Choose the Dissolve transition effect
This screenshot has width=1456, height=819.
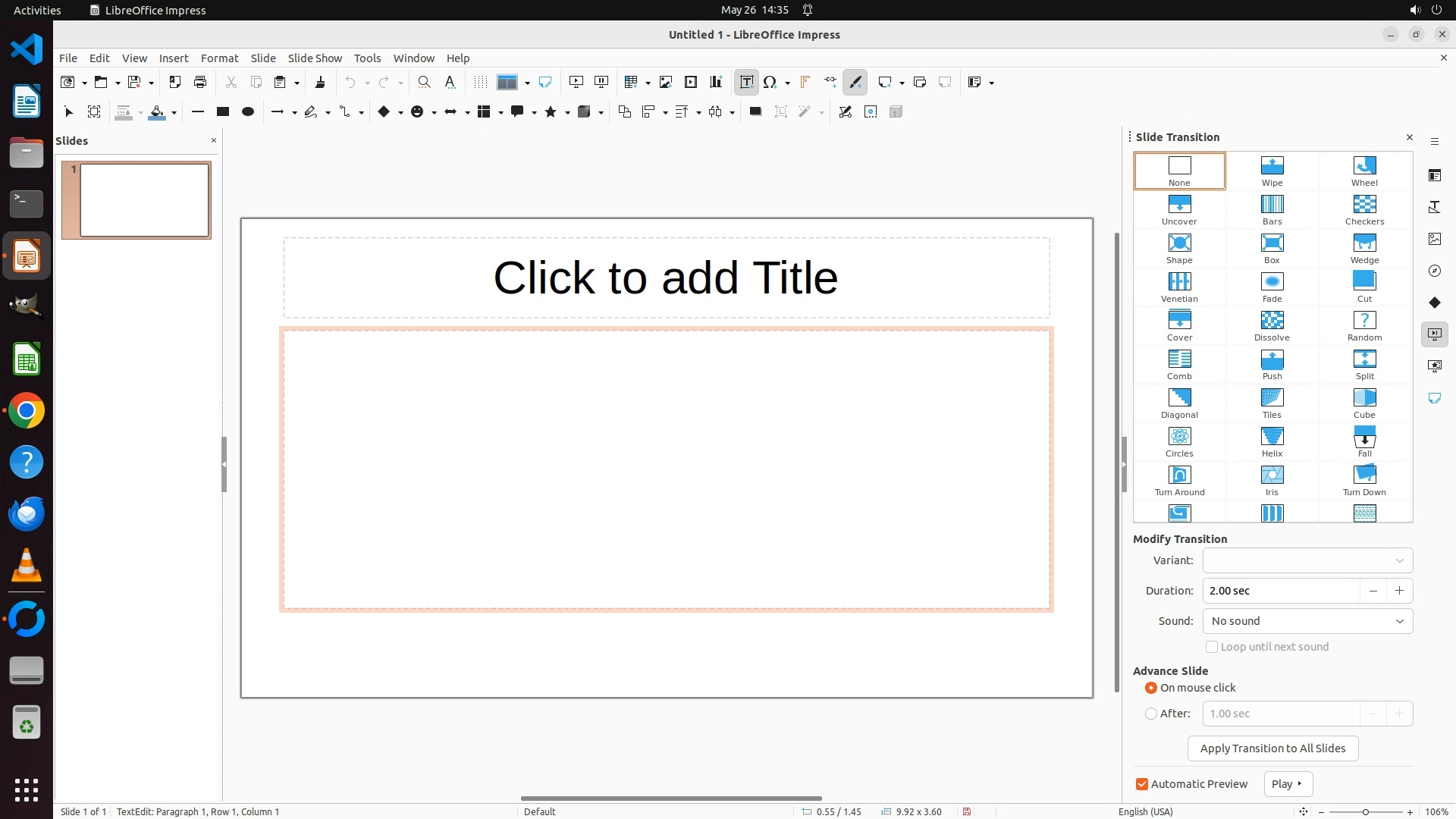click(1272, 325)
